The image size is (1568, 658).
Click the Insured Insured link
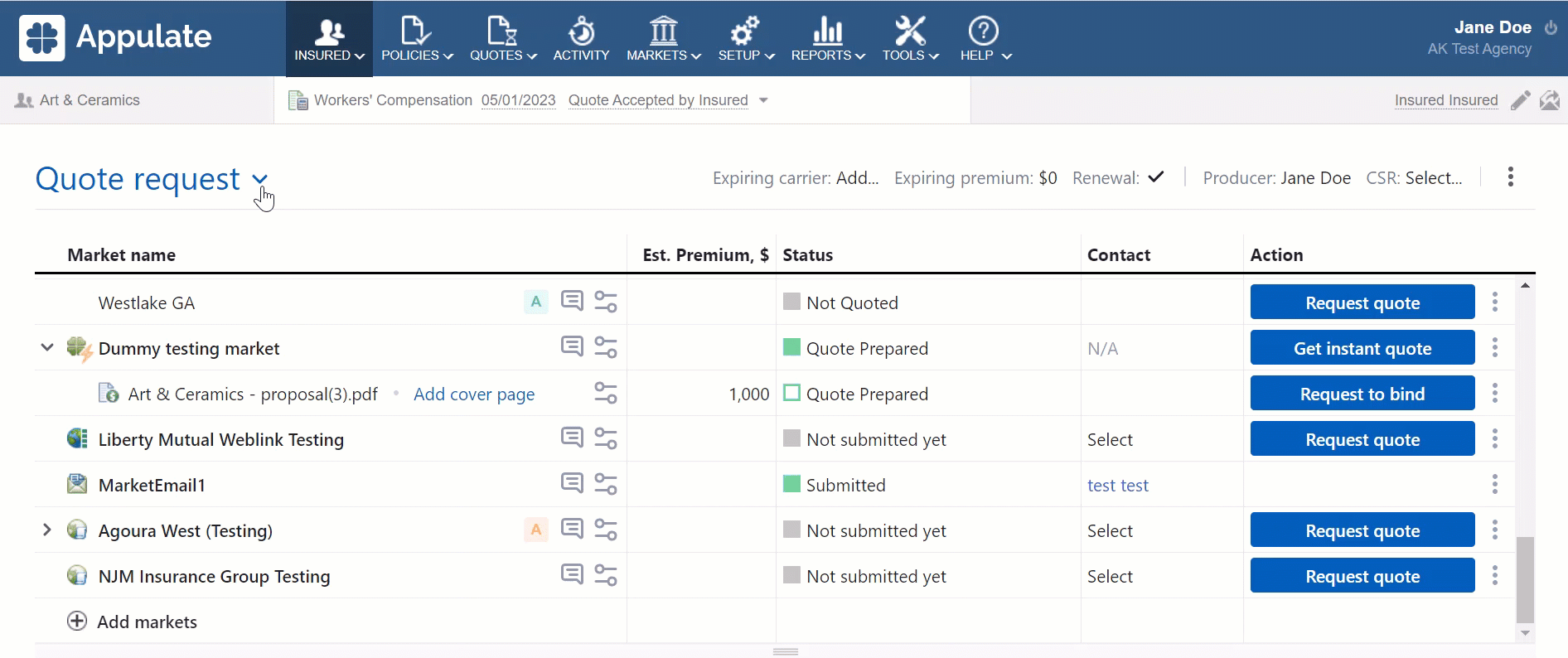[x=1446, y=100]
